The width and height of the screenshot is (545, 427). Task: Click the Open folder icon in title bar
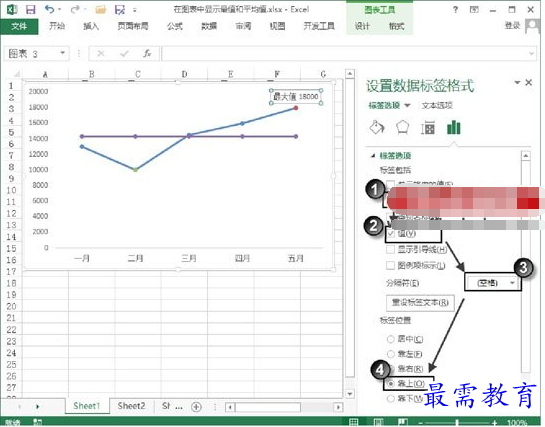coord(100,10)
